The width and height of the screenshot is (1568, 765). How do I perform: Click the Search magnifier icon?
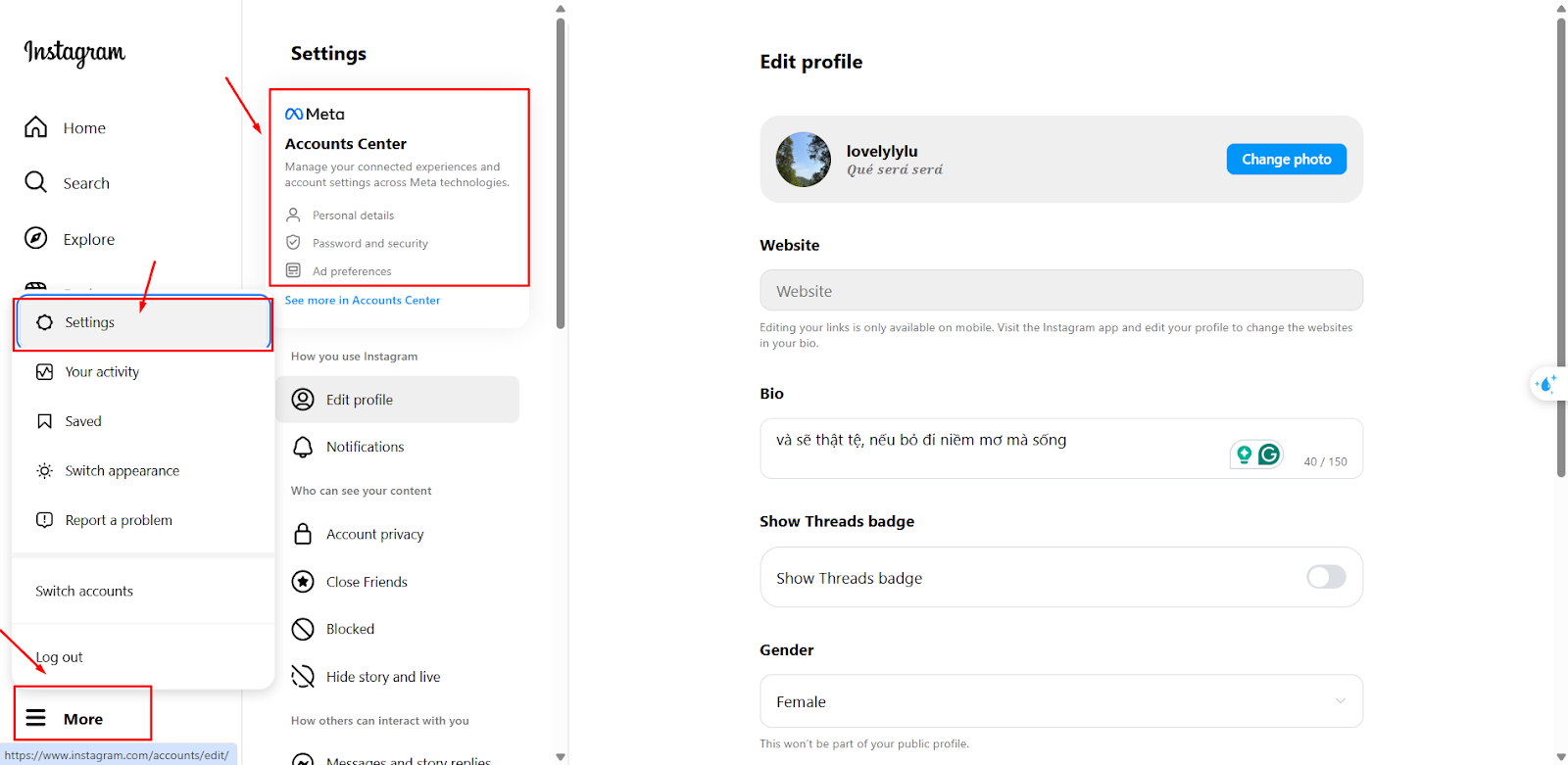coord(36,182)
